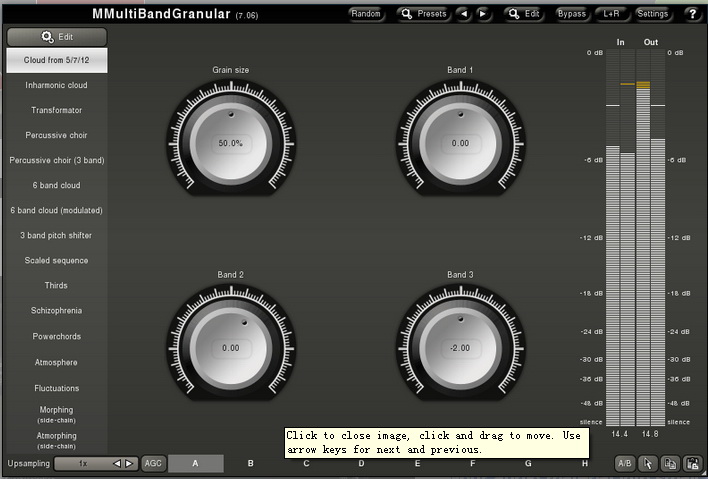
Task: Select the 6 band cloud preset
Action: point(57,185)
